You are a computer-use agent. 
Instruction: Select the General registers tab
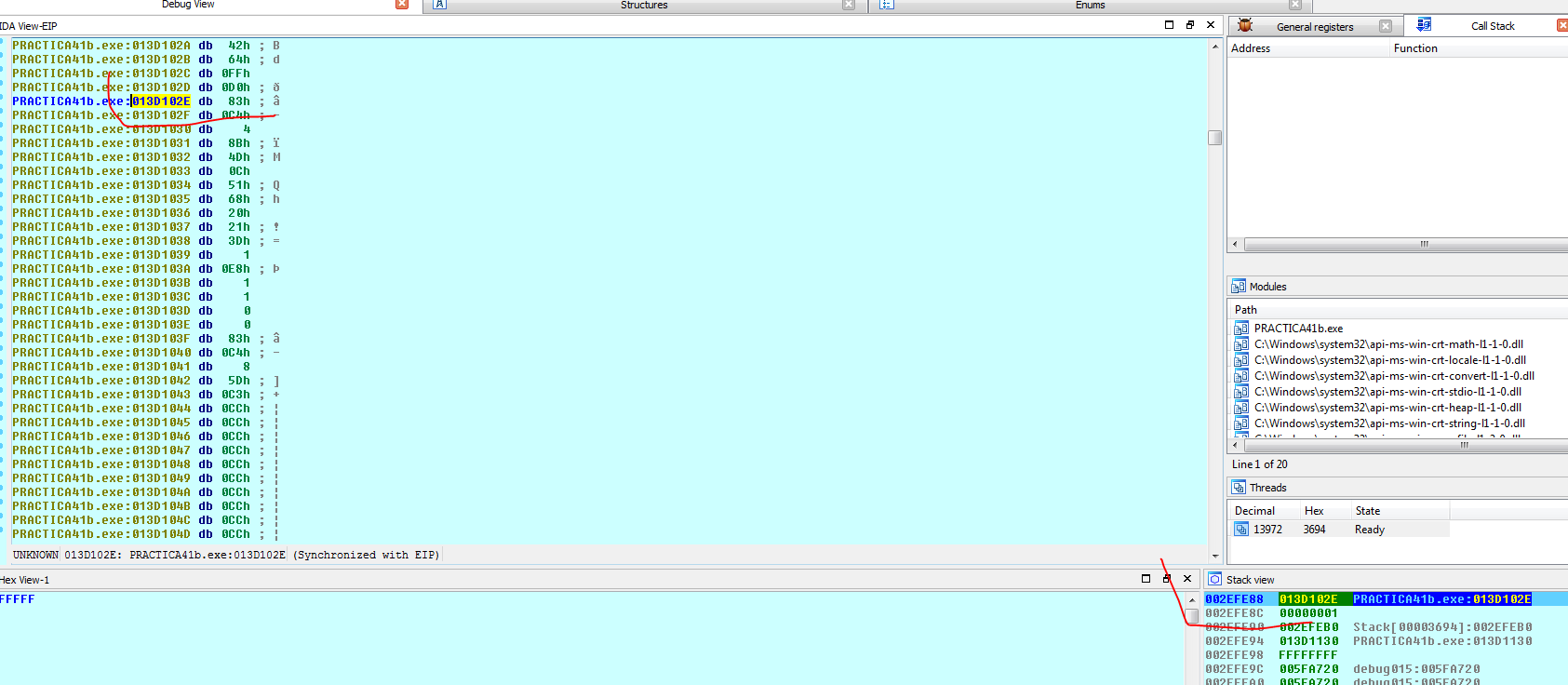click(x=1314, y=27)
